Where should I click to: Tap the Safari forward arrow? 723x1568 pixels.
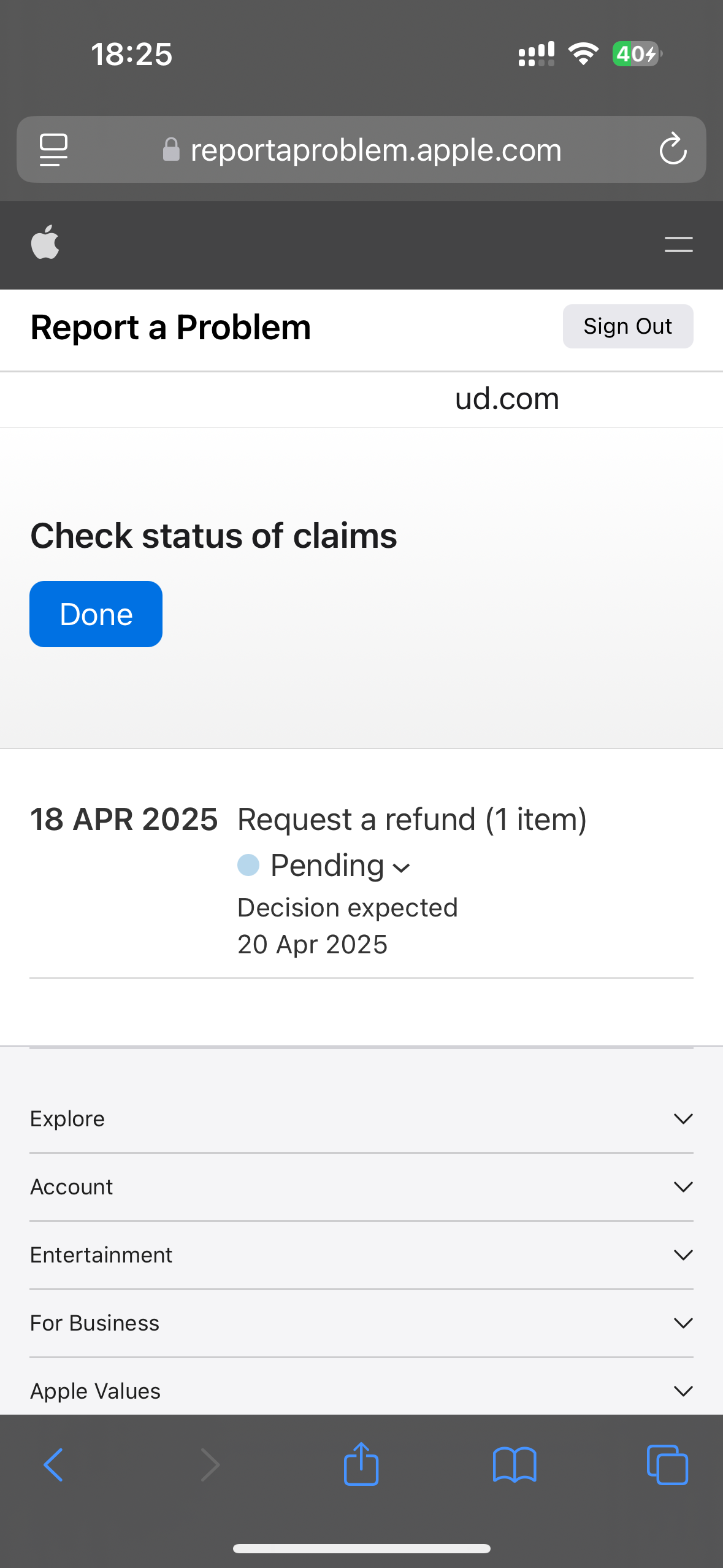click(210, 1465)
